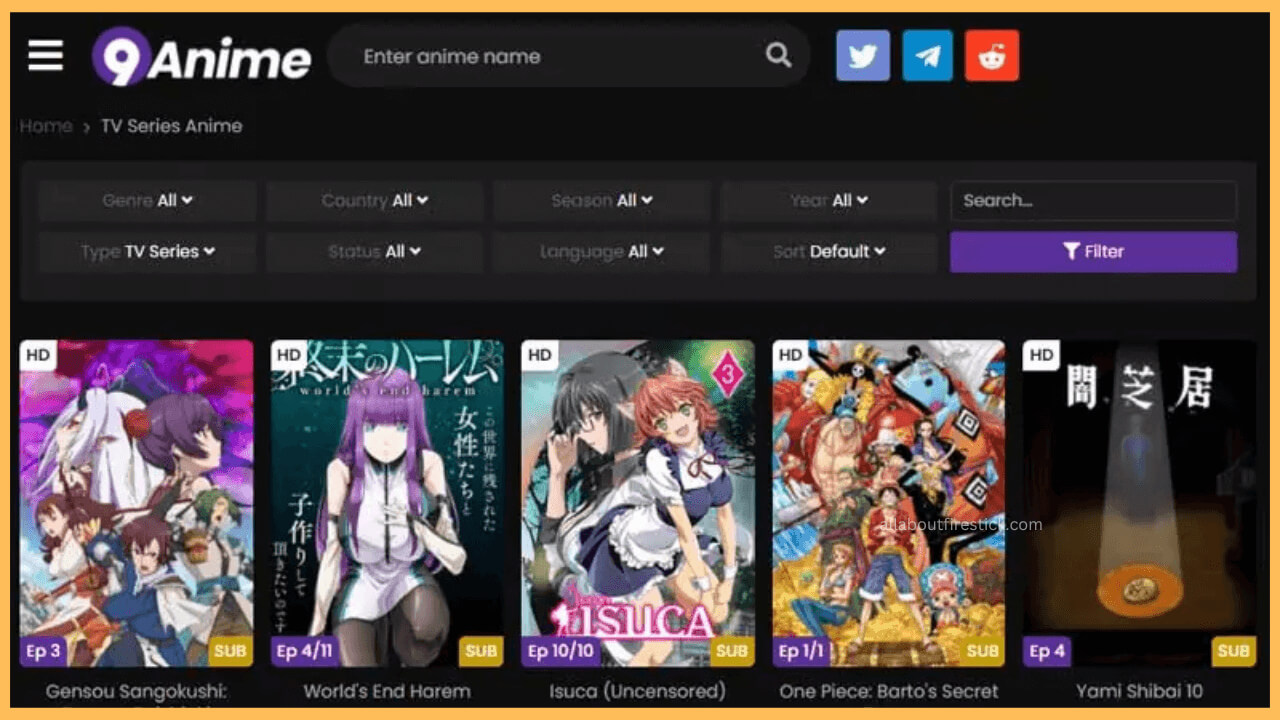Click the Search filter text field
Viewport: 1280px width, 720px height.
[x=1093, y=200]
